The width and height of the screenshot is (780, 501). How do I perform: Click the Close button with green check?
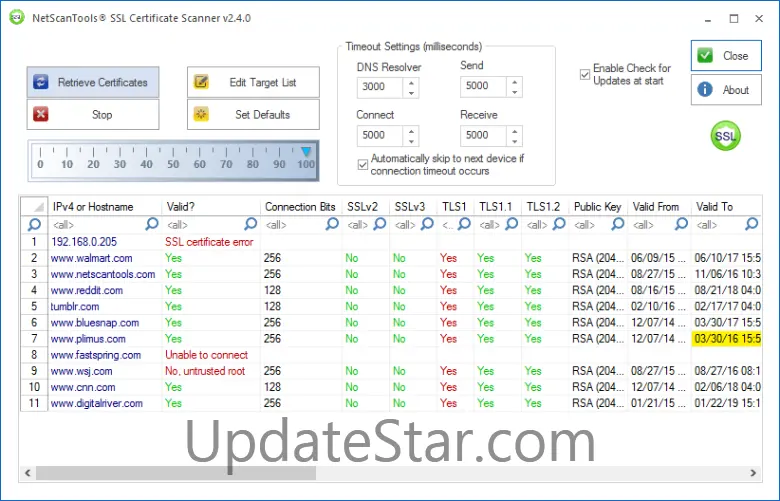click(726, 56)
